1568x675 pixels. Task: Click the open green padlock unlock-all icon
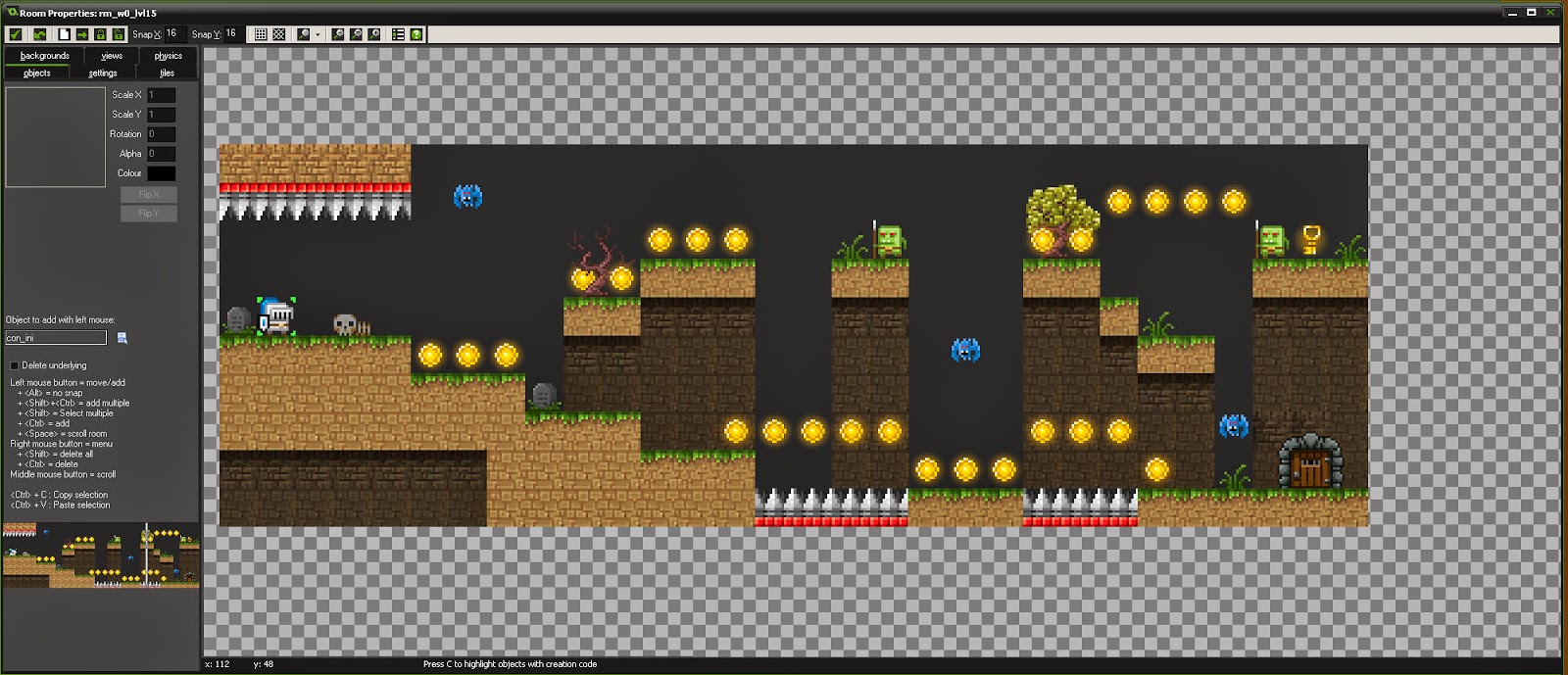(x=118, y=34)
